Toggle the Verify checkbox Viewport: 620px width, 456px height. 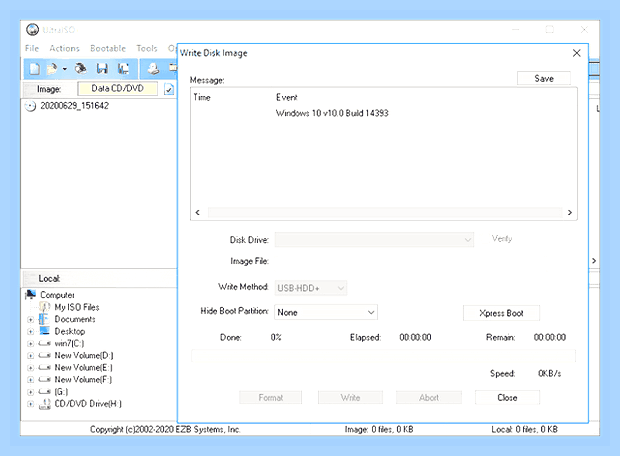coord(502,238)
